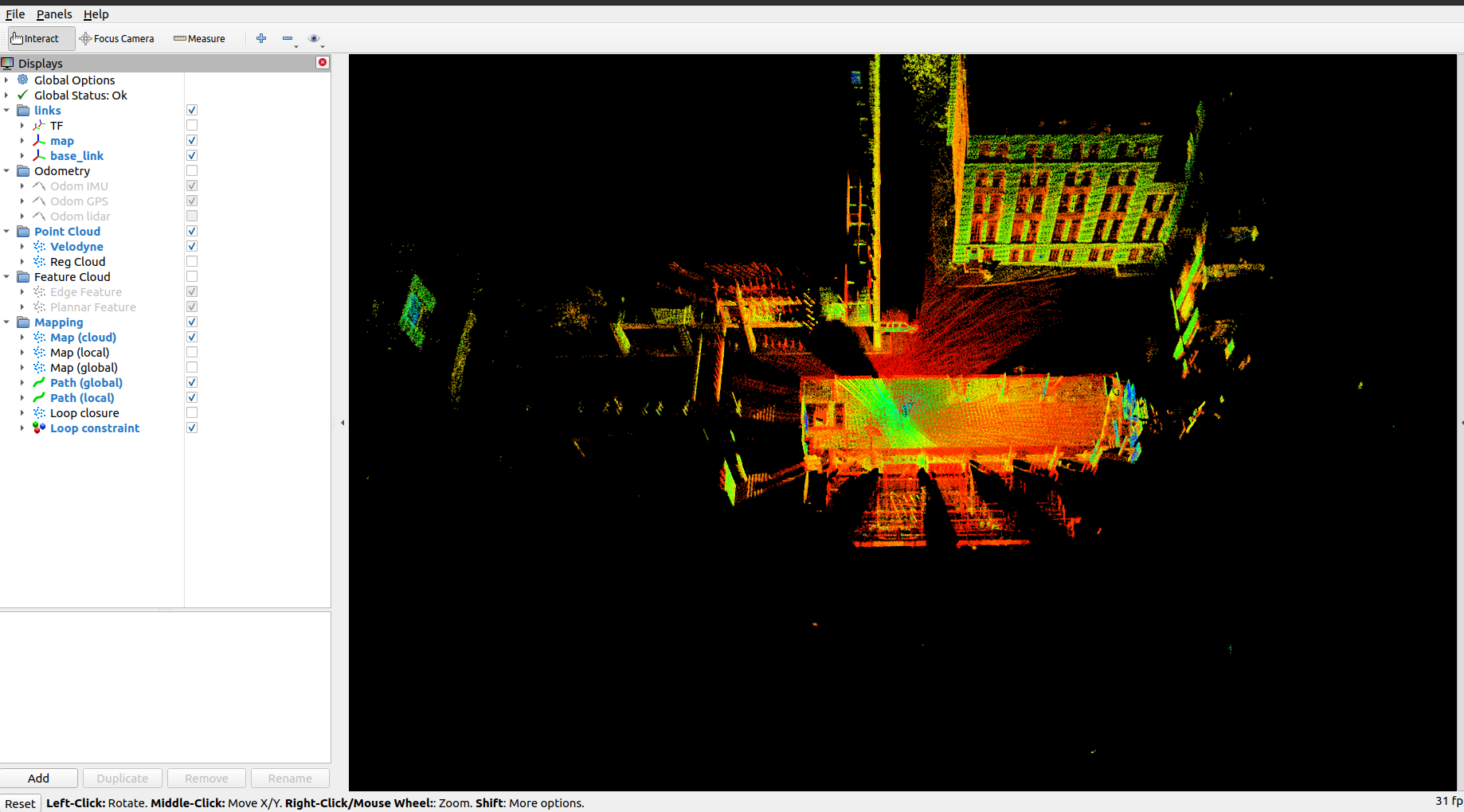Click the Reset button
This screenshot has width=1464, height=812.
(x=20, y=803)
